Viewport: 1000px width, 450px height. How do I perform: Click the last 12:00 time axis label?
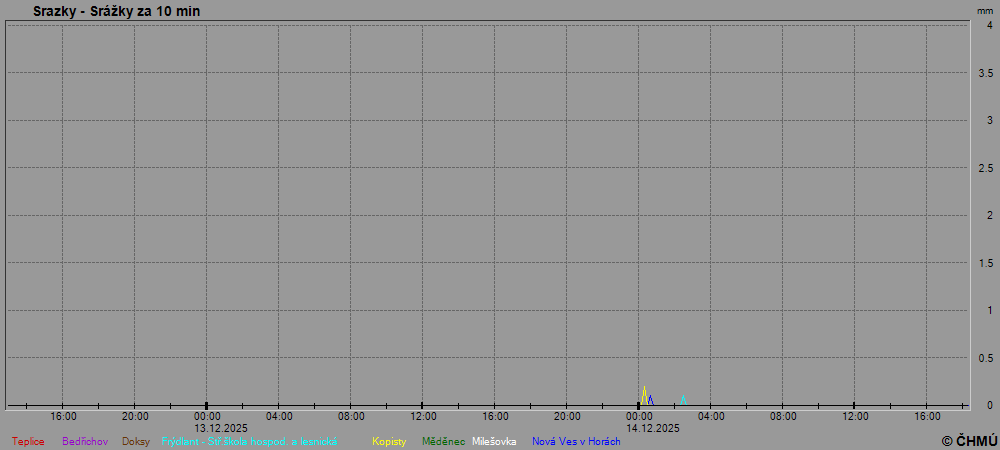(855, 416)
